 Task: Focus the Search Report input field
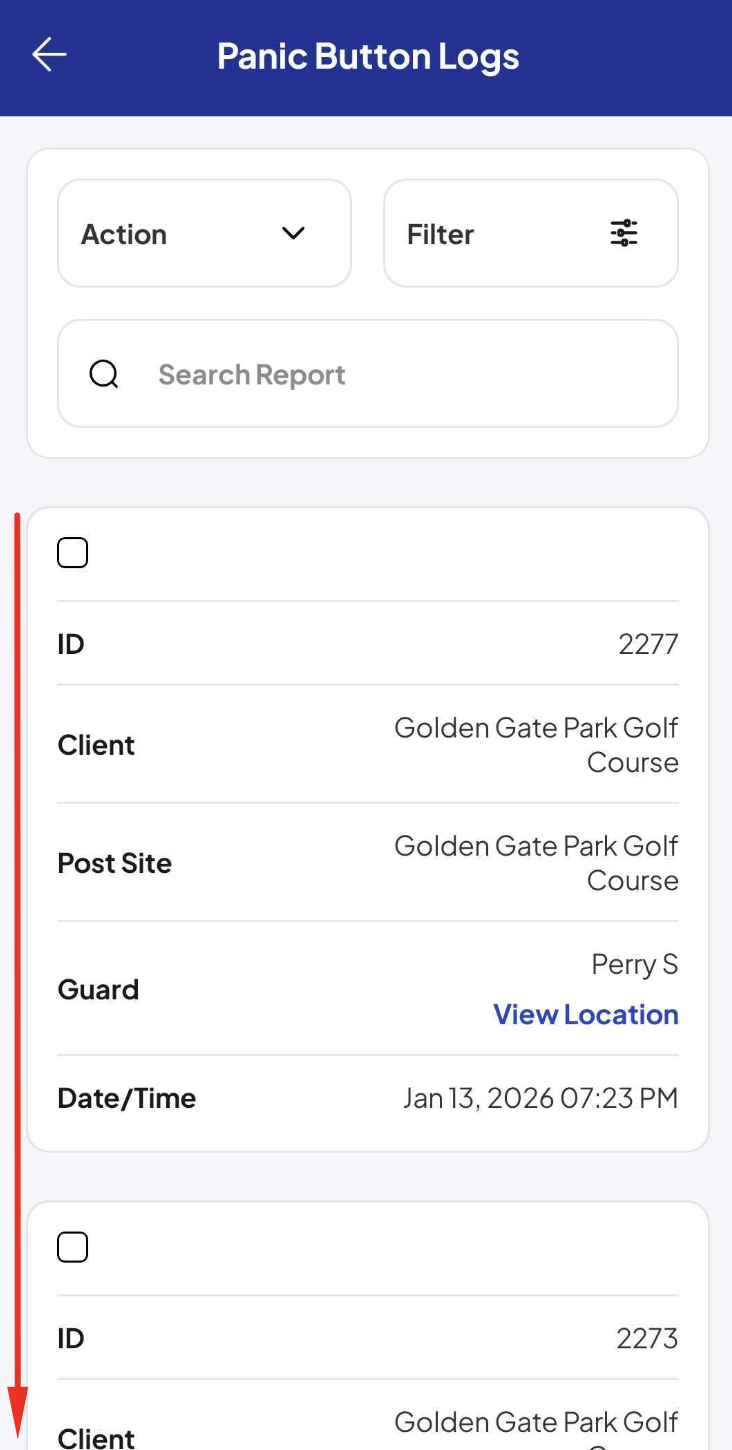(x=368, y=374)
